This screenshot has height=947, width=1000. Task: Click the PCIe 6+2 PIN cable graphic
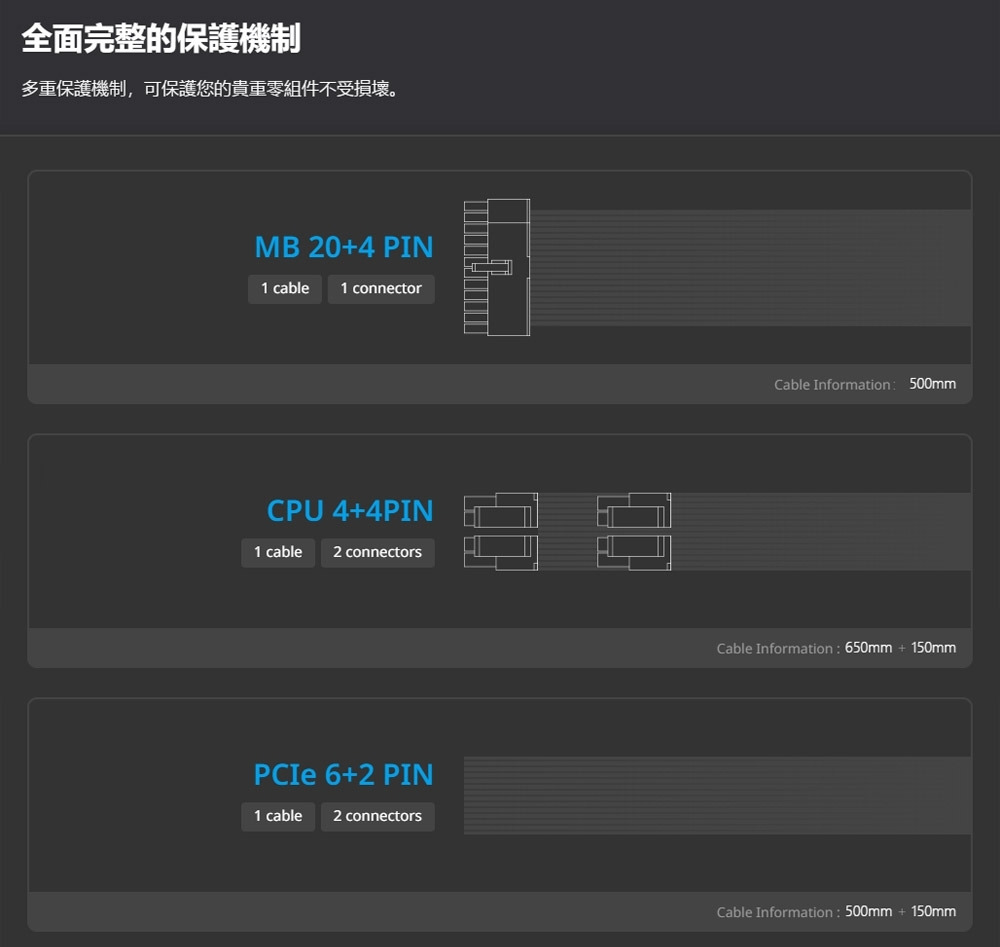coord(716,795)
